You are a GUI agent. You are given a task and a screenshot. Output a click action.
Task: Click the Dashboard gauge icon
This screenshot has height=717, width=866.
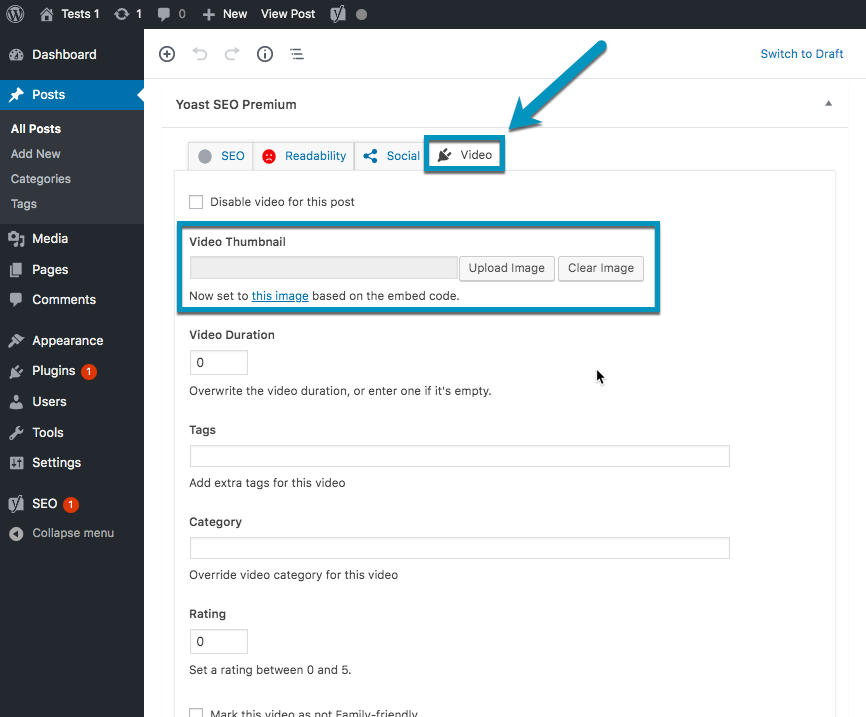(17, 55)
